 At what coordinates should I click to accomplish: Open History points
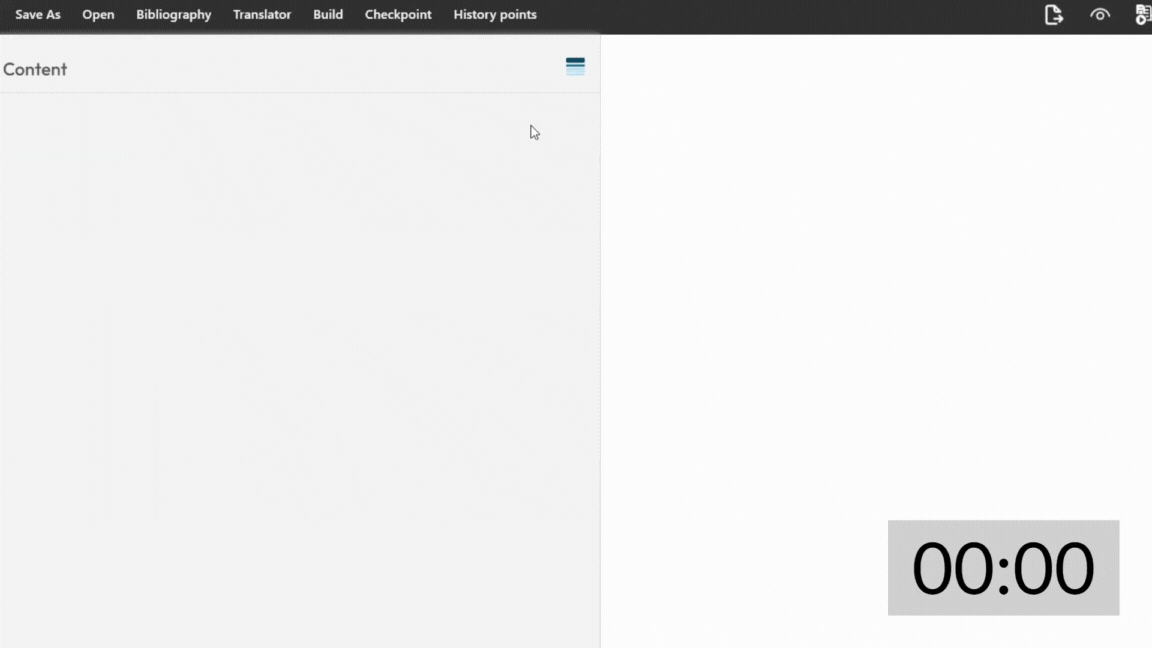pos(495,15)
